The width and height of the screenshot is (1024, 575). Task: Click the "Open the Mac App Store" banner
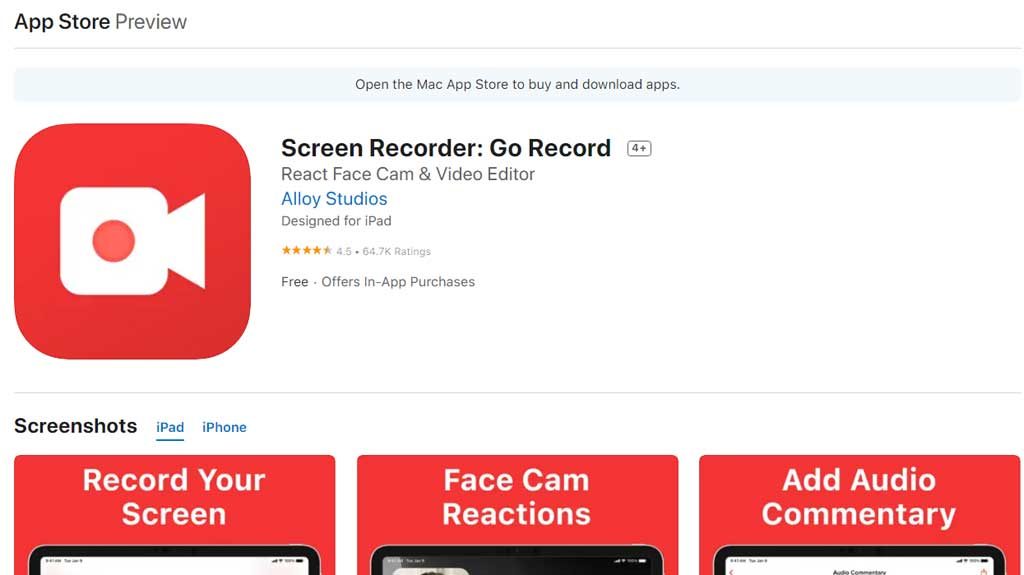click(x=517, y=85)
